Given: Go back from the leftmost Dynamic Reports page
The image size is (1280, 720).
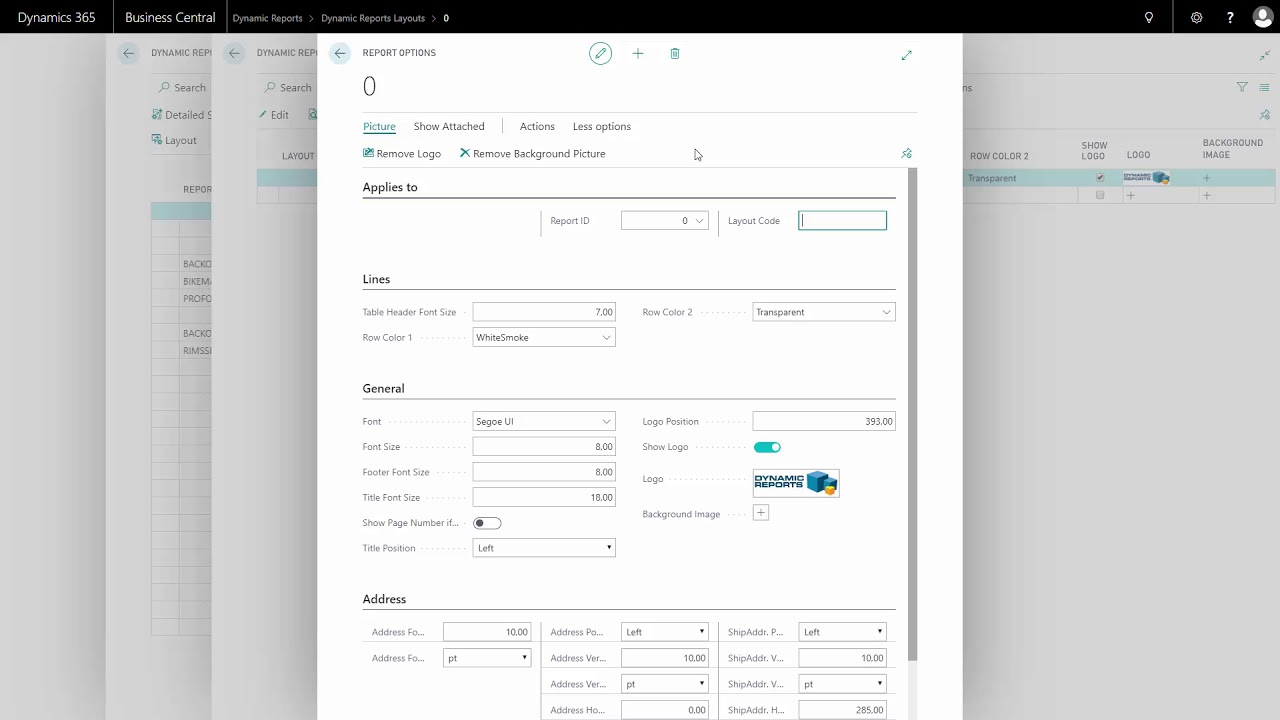Looking at the screenshot, I should click(128, 53).
